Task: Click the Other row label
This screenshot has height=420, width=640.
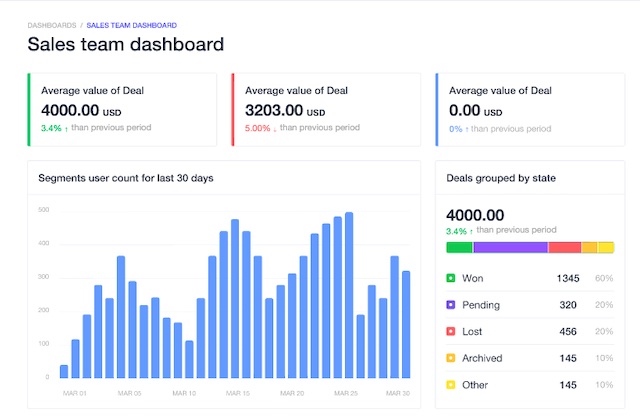Action: (x=475, y=385)
